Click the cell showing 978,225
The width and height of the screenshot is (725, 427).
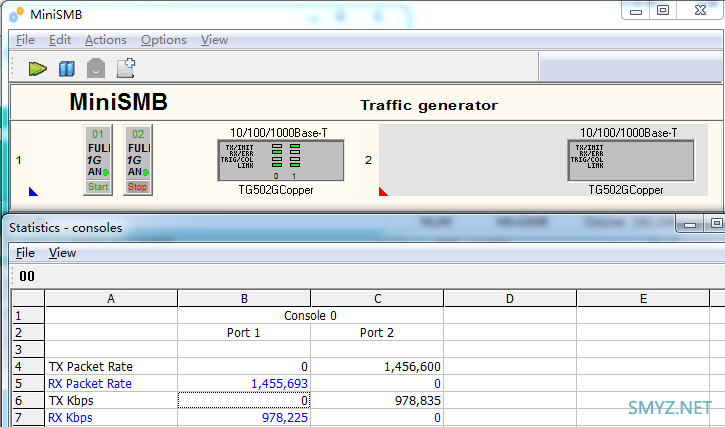(244, 418)
